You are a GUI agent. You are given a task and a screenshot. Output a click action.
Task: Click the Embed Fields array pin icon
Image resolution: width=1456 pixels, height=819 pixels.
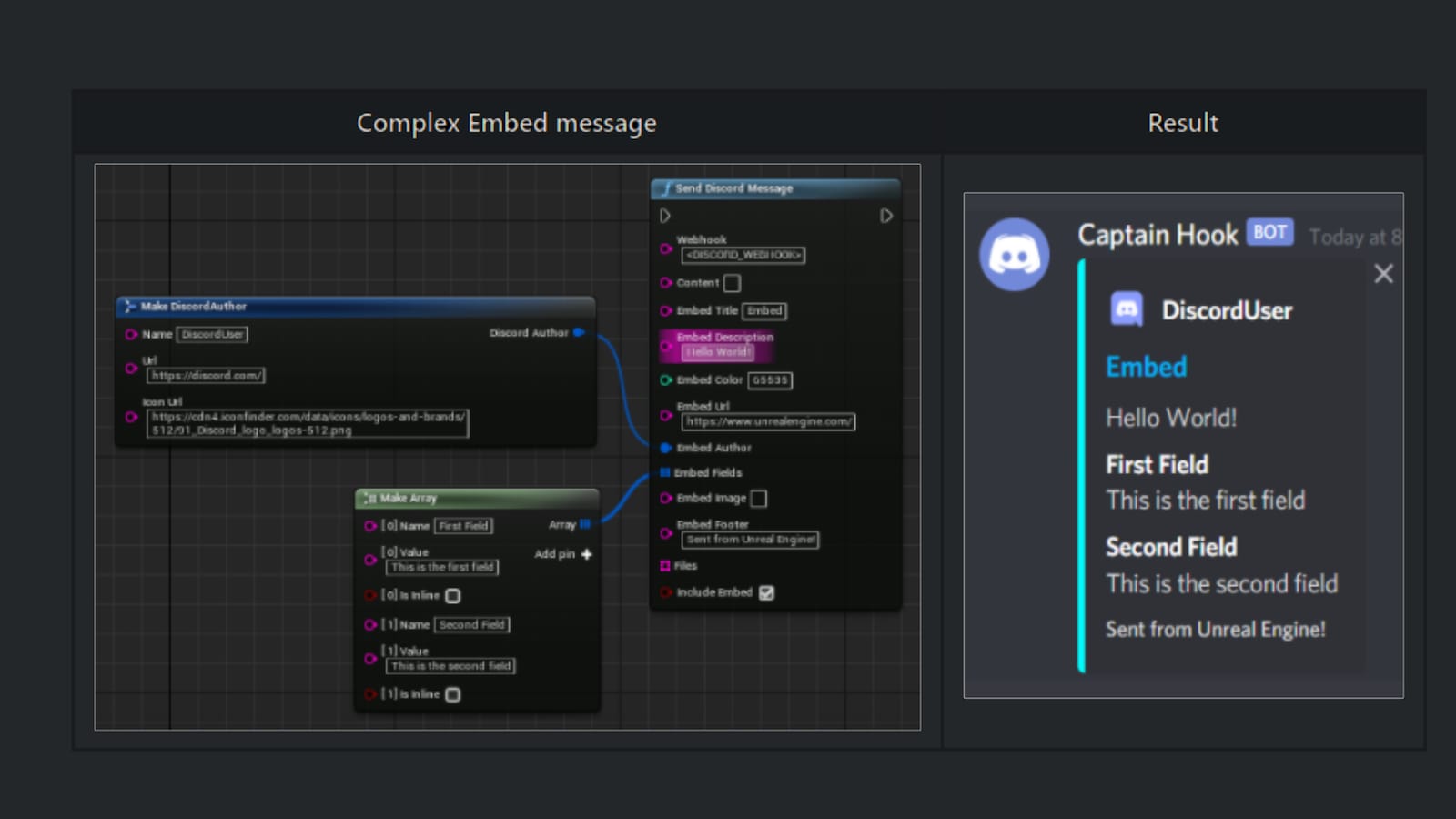click(x=665, y=472)
